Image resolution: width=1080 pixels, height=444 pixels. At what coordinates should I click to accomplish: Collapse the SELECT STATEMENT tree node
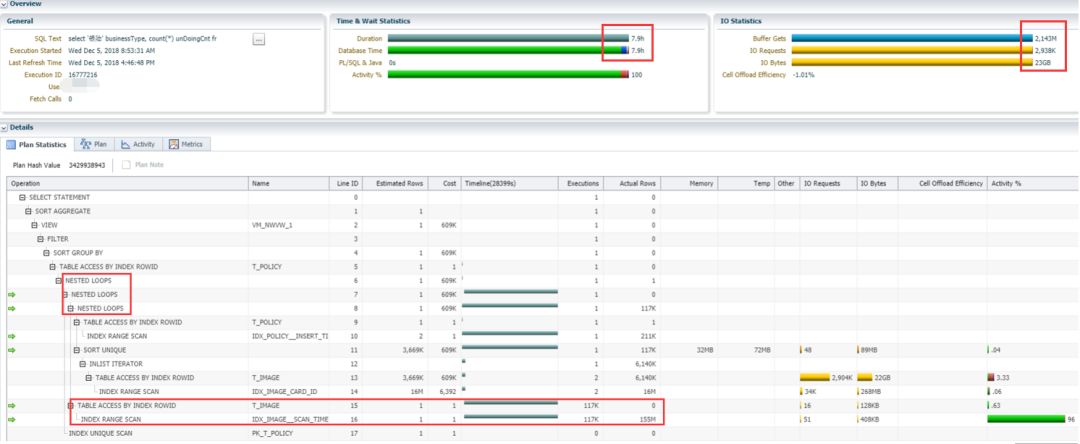click(x=22, y=198)
